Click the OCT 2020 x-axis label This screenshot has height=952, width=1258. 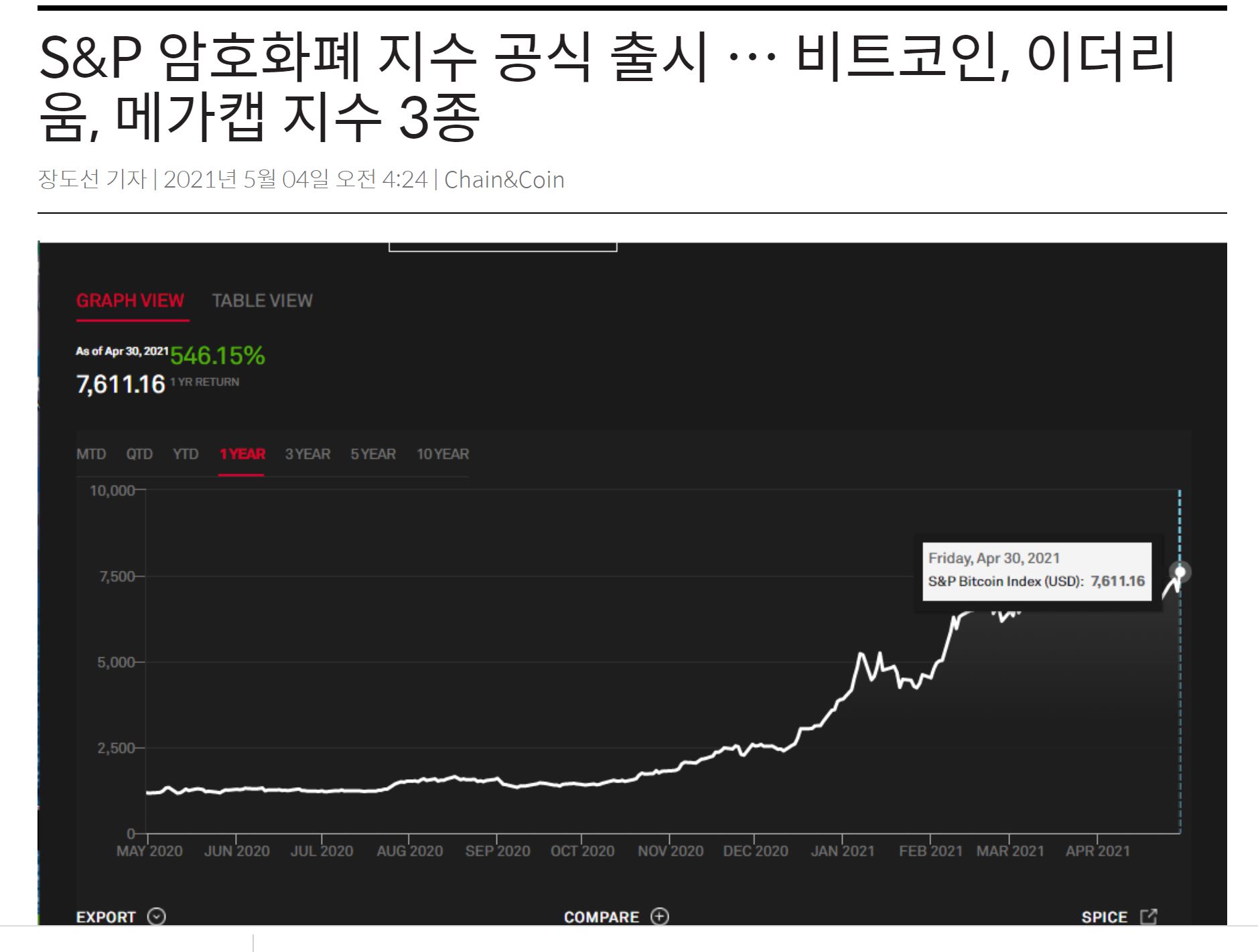582,851
